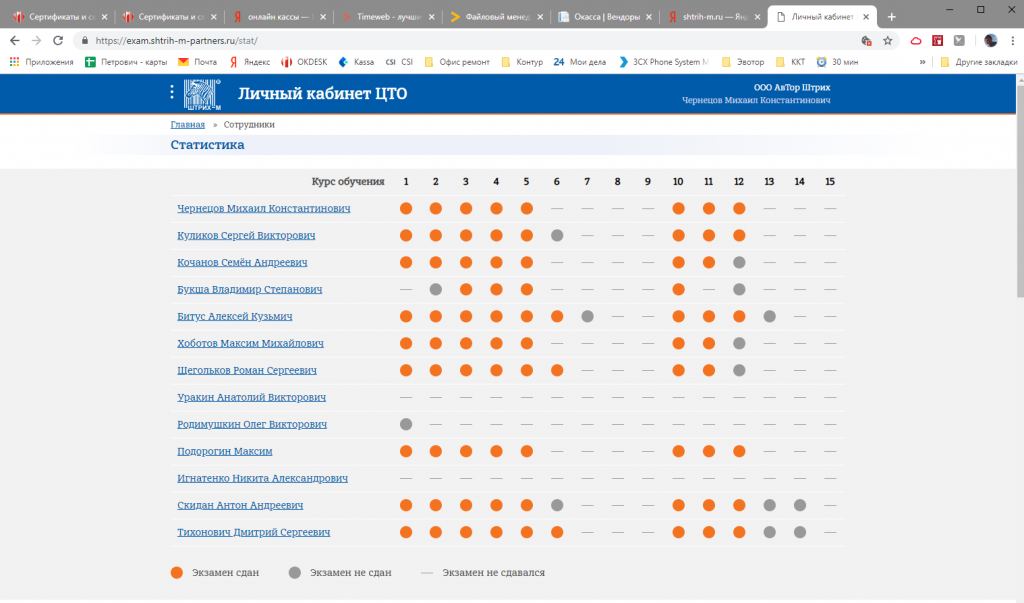The height and width of the screenshot is (603, 1024).
Task: Open the OKDESK bookmark
Action: point(304,62)
